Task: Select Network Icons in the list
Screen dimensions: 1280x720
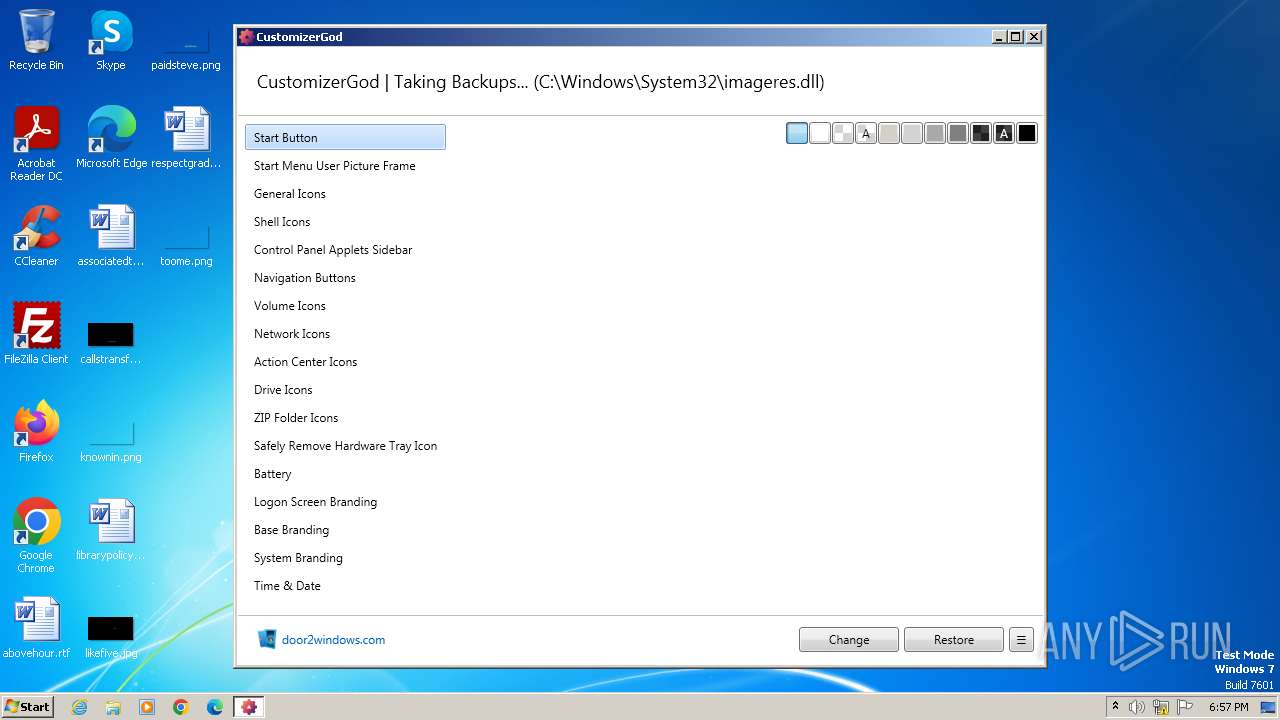Action: (345, 334)
